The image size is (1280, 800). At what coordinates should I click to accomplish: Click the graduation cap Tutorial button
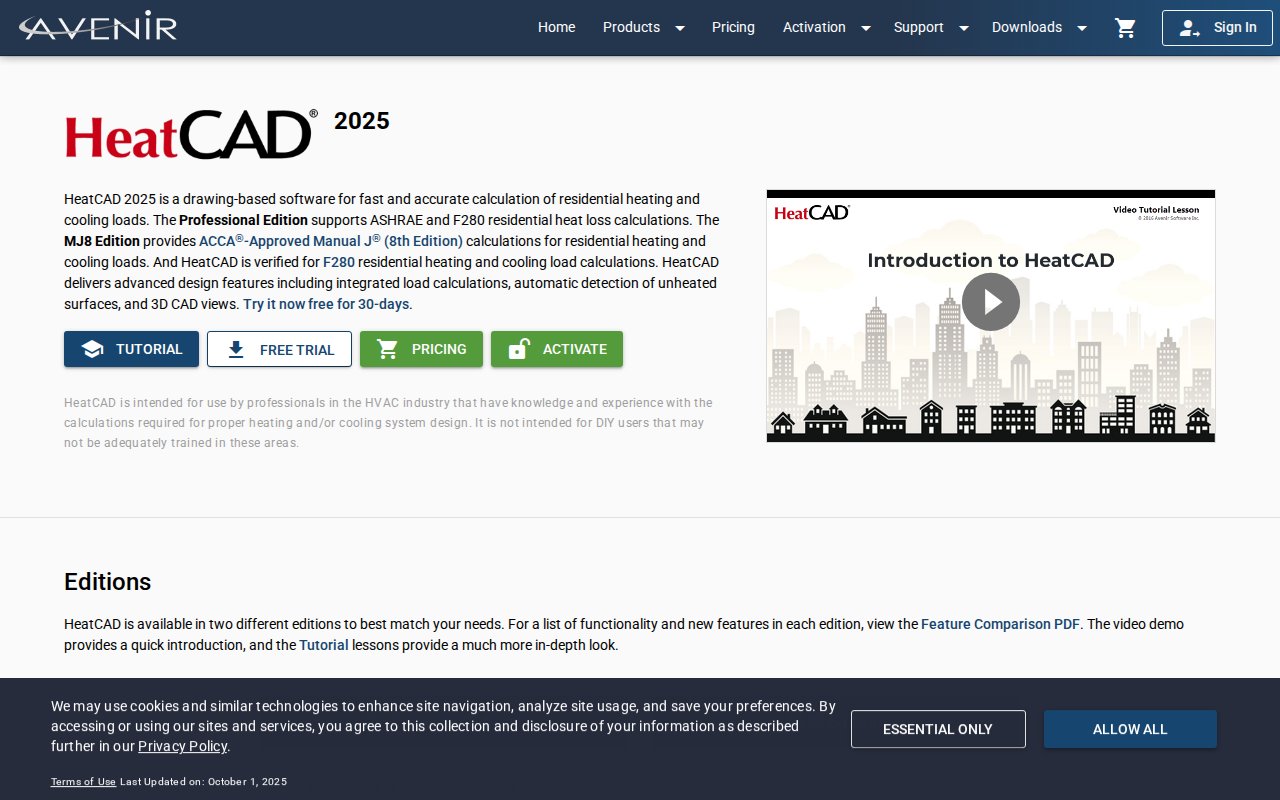click(x=131, y=349)
